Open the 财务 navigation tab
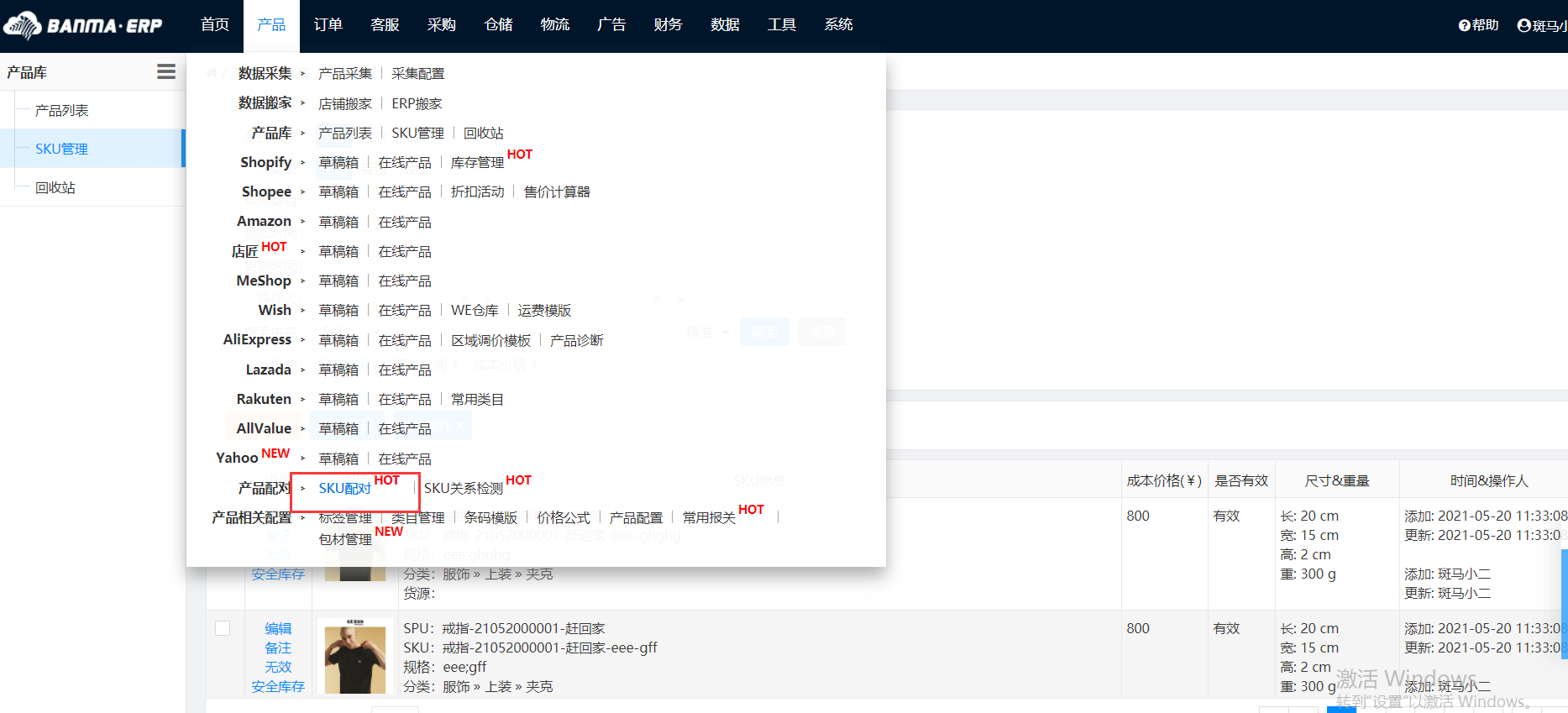The height and width of the screenshot is (713, 1568). click(669, 25)
